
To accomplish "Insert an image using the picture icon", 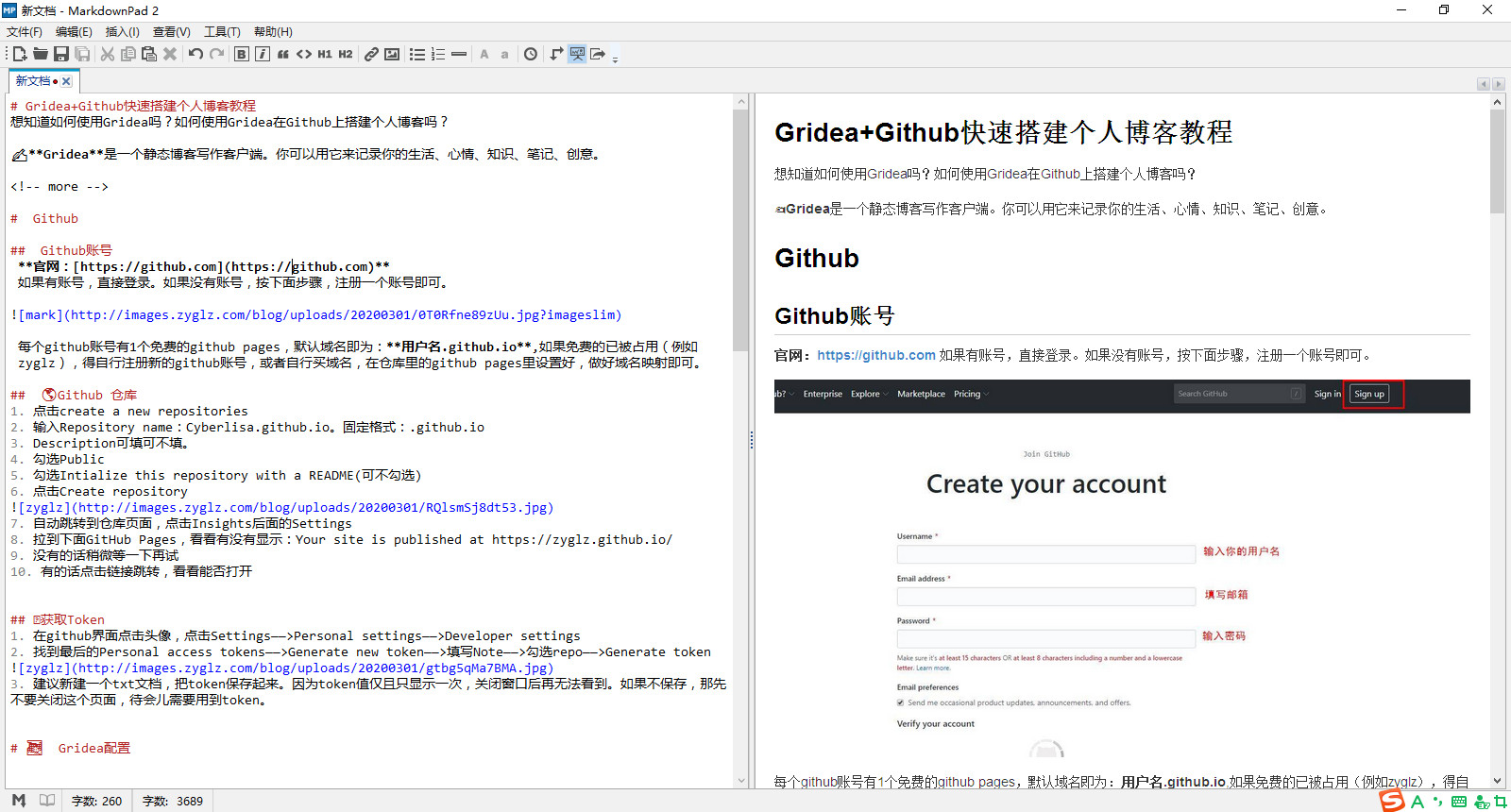I will coord(392,54).
